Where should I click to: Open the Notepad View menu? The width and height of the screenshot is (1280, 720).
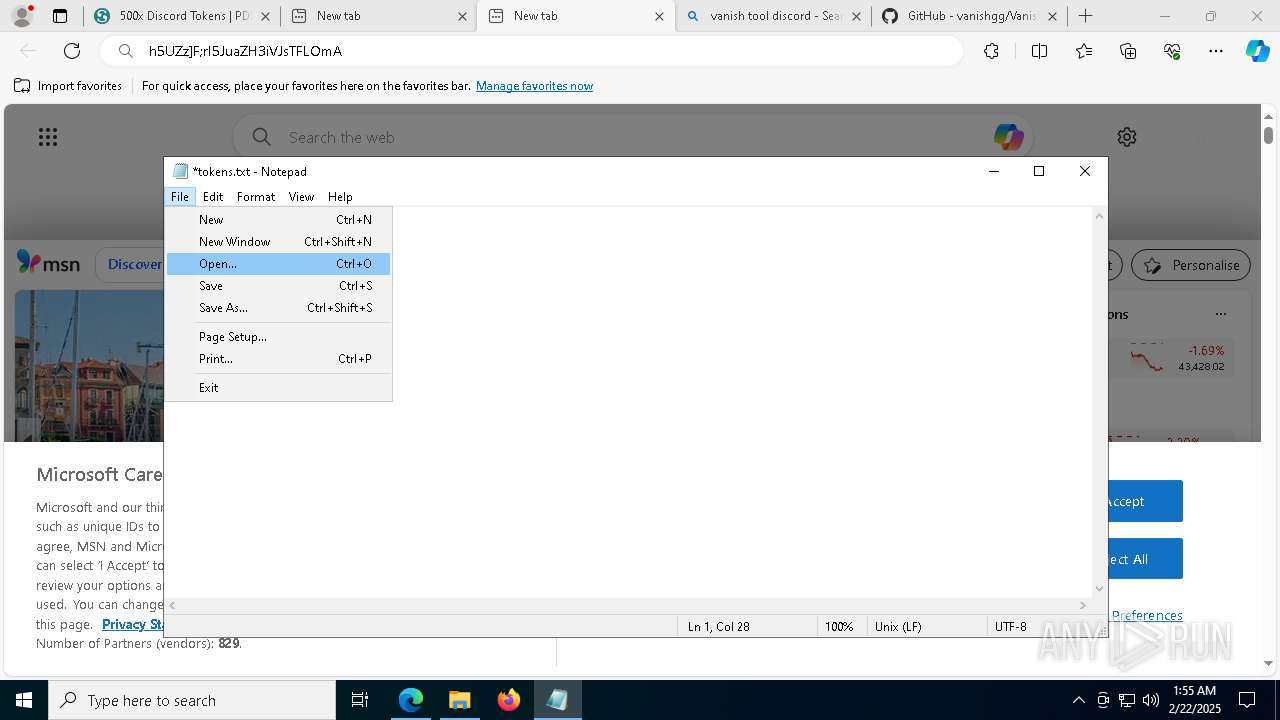tap(301, 197)
